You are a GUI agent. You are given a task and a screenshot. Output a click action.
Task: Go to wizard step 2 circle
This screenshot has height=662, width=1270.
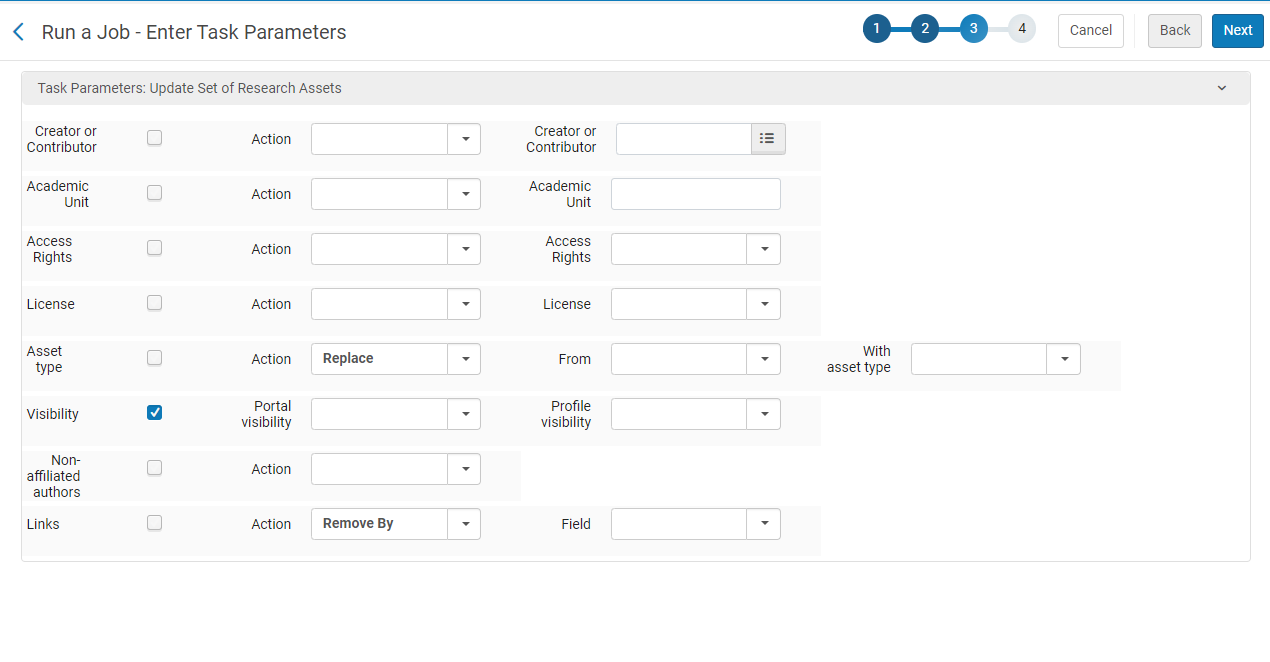(925, 29)
